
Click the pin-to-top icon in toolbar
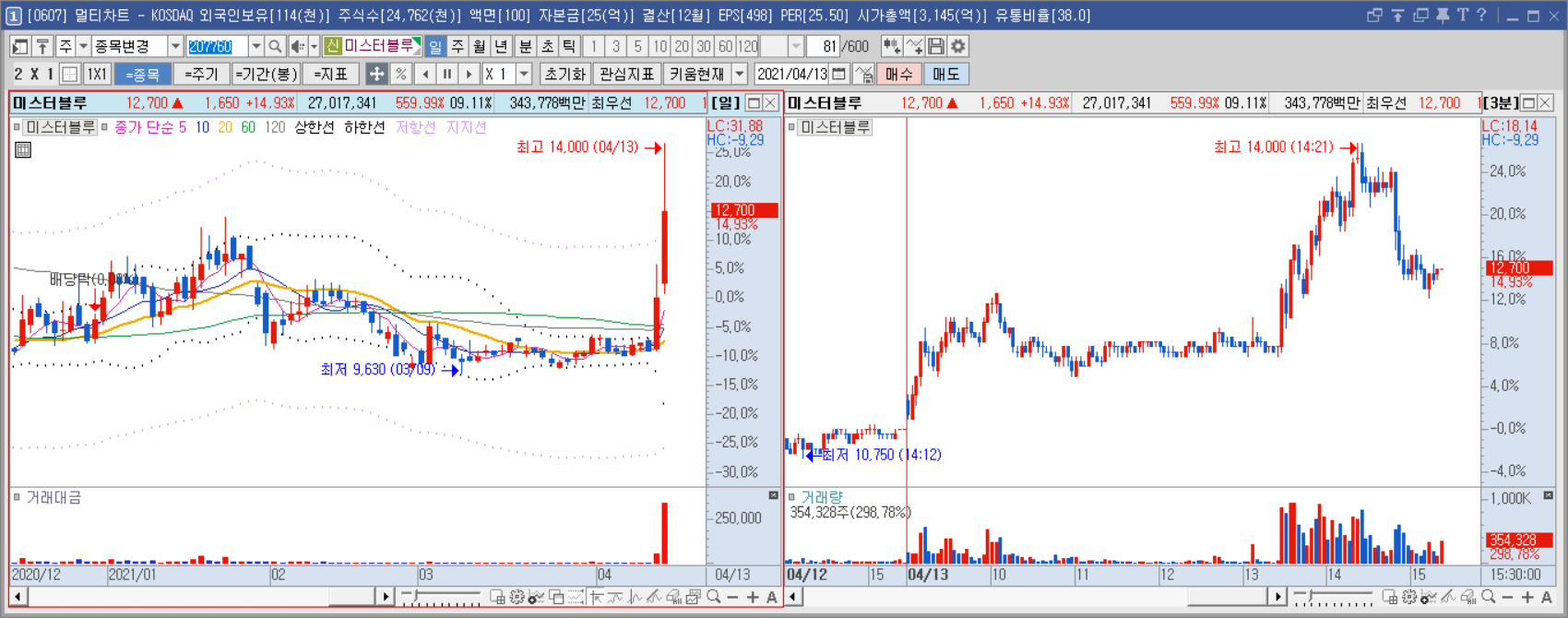tap(42, 46)
